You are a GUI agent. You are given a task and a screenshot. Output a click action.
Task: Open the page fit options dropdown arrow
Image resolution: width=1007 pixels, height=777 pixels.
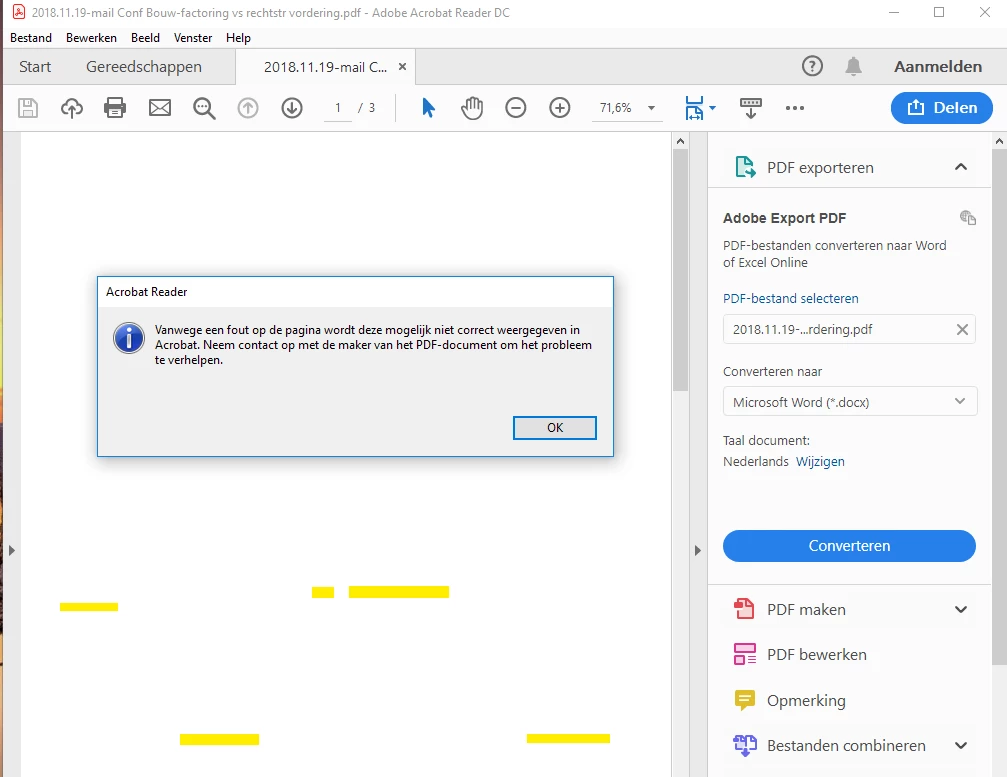[712, 108]
